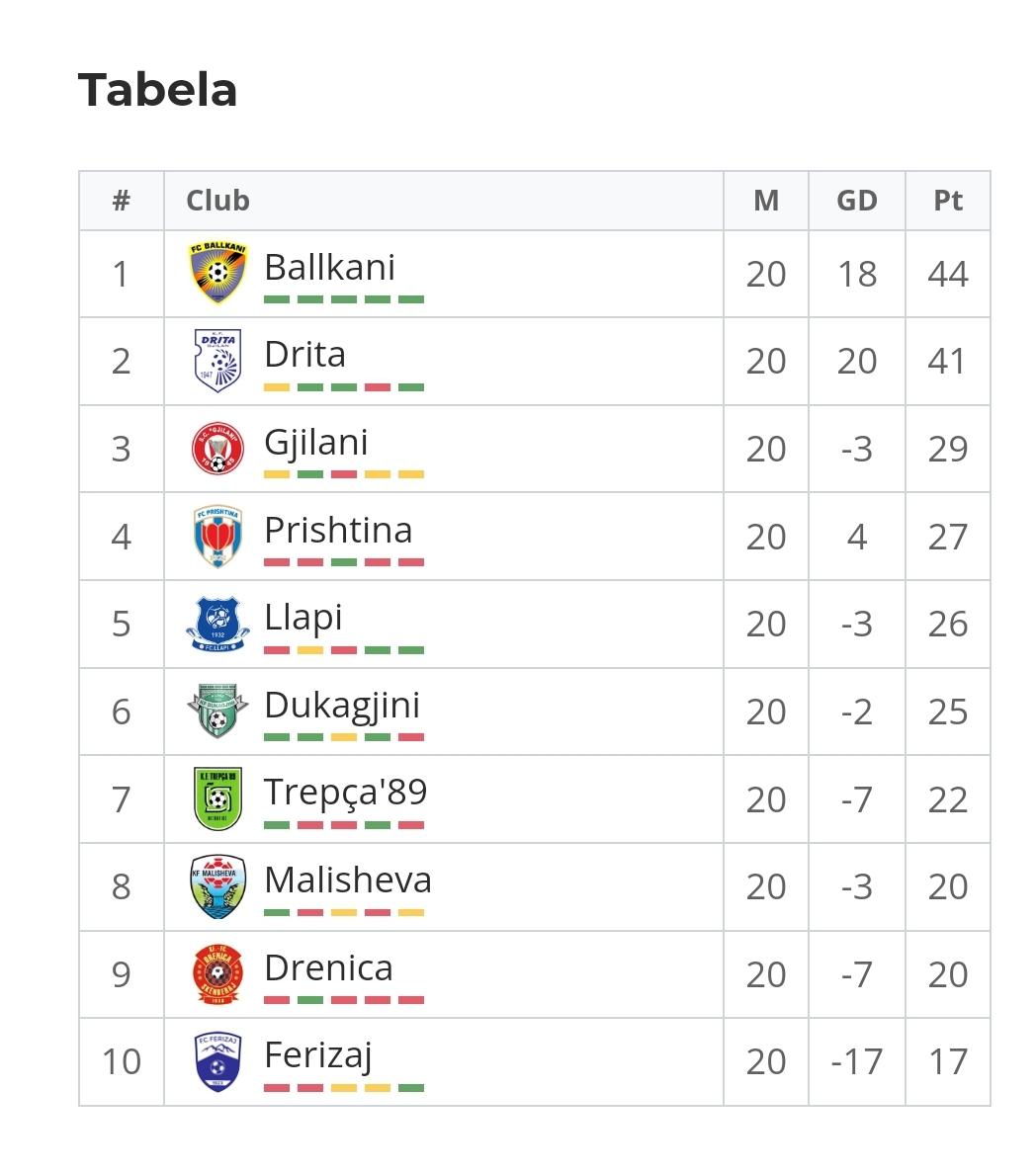
Task: Select the Malisheva team name
Action: coord(348,880)
